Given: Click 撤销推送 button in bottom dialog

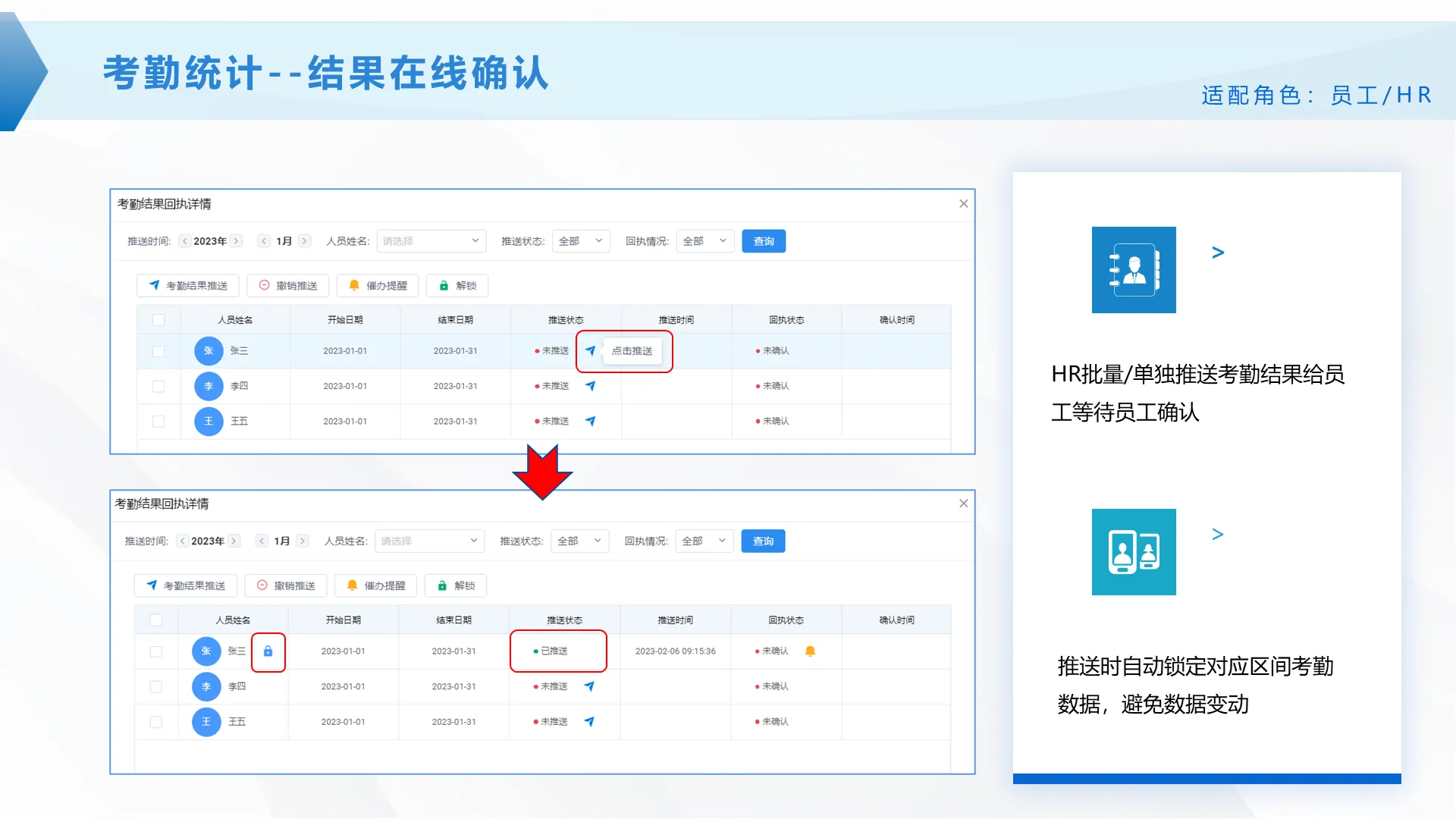Looking at the screenshot, I should [x=286, y=585].
